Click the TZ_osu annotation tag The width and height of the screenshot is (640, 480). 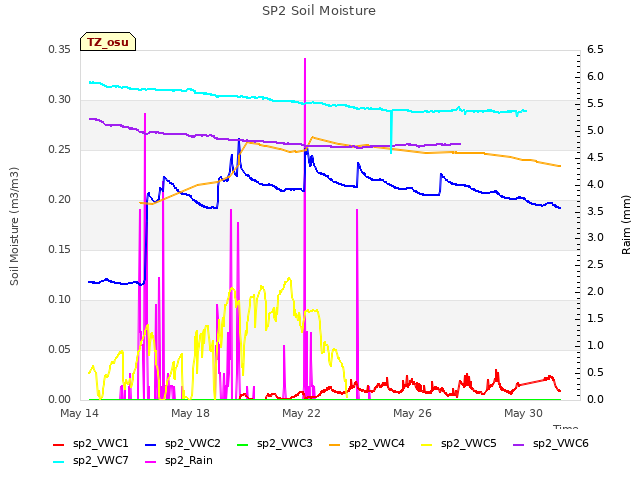[108, 42]
